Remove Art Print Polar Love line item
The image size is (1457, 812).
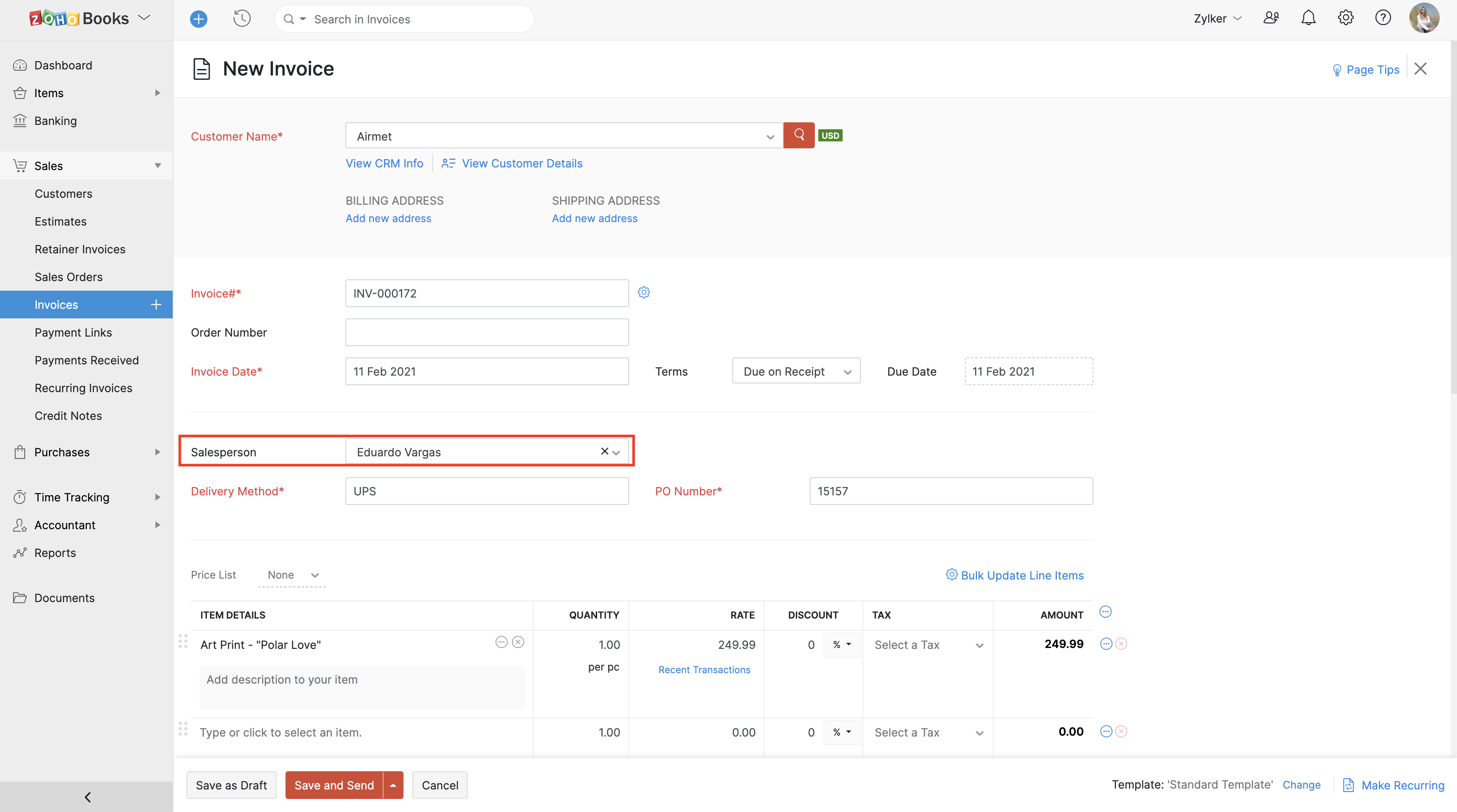click(1121, 644)
